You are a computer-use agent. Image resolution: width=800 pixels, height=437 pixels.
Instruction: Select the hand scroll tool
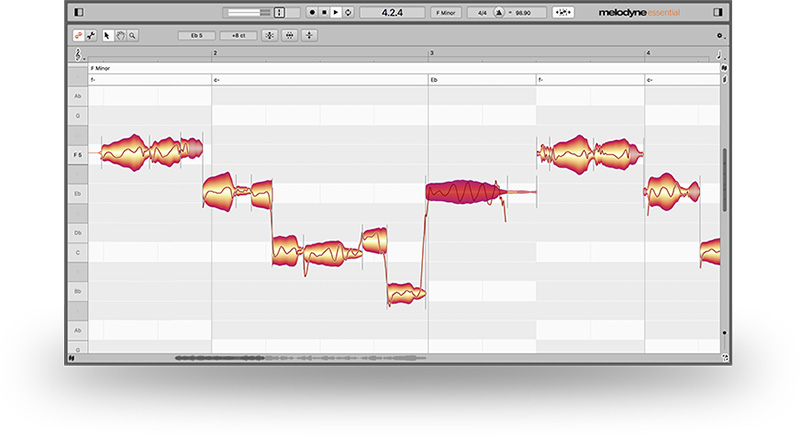click(x=120, y=35)
